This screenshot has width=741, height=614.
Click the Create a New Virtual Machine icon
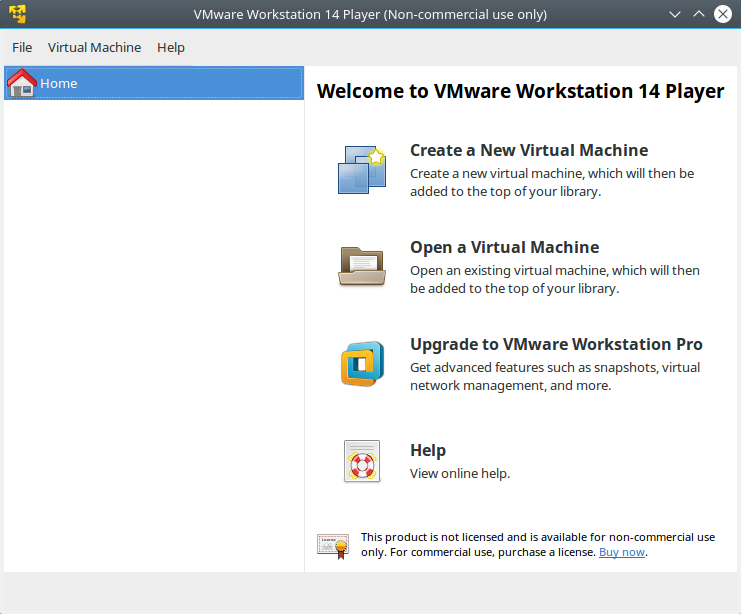(362, 170)
